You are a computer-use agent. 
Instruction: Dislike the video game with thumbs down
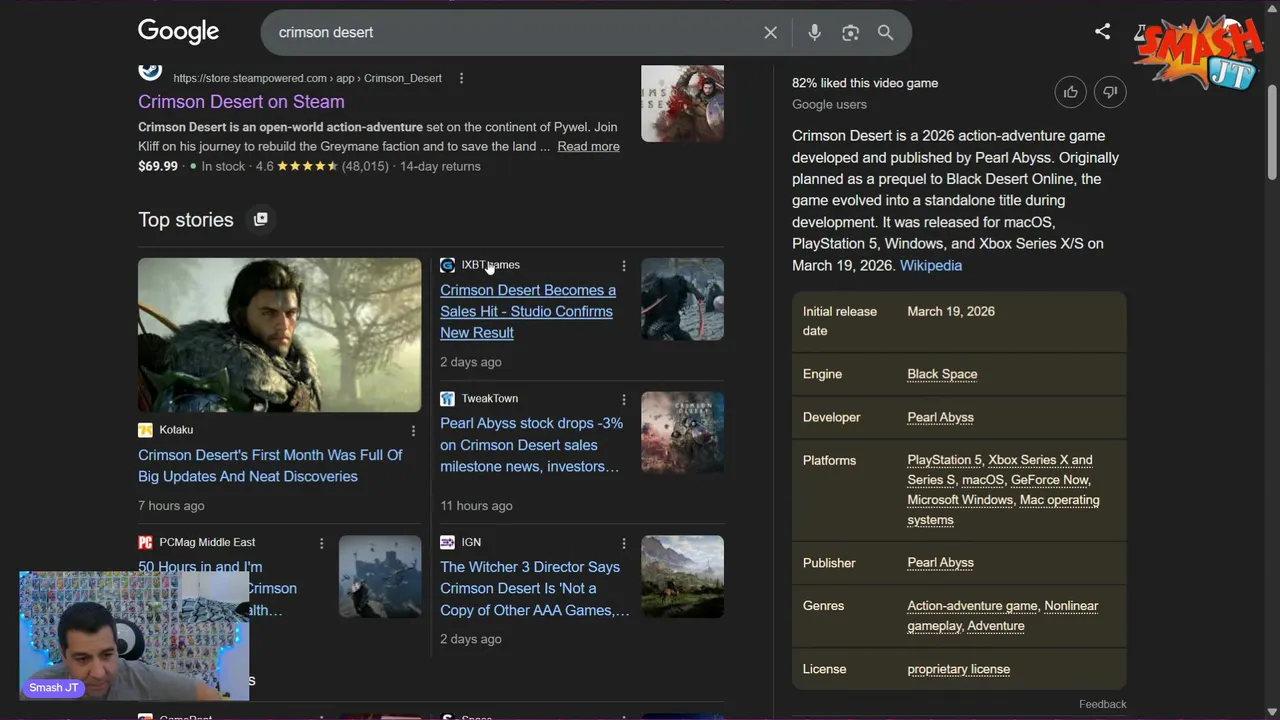tap(1110, 92)
